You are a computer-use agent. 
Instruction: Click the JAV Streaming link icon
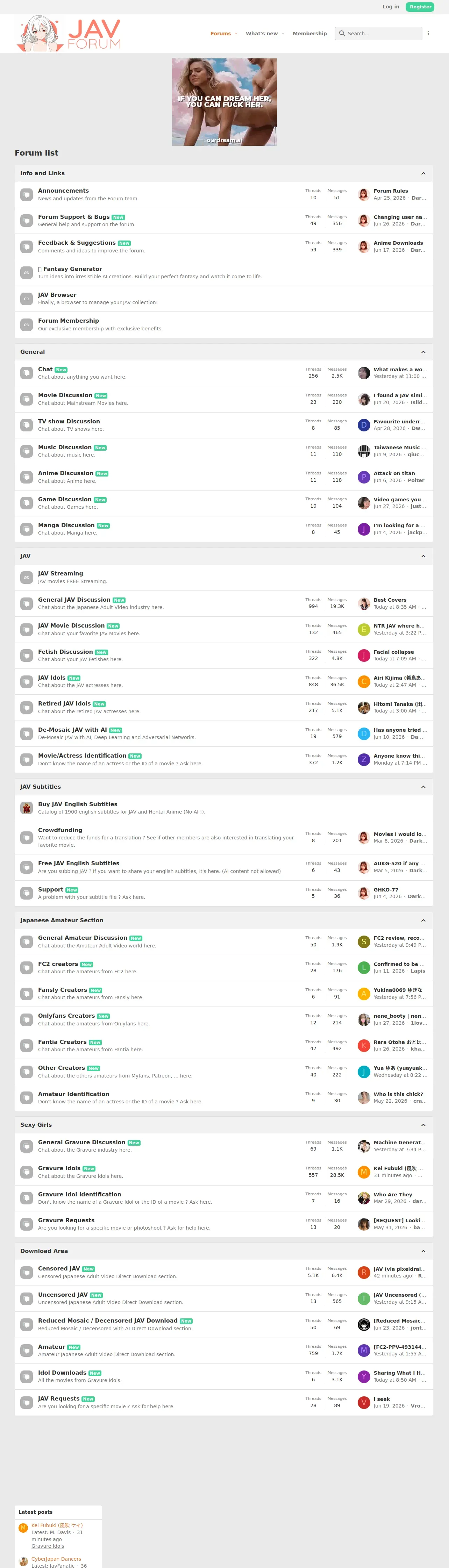click(x=26, y=577)
